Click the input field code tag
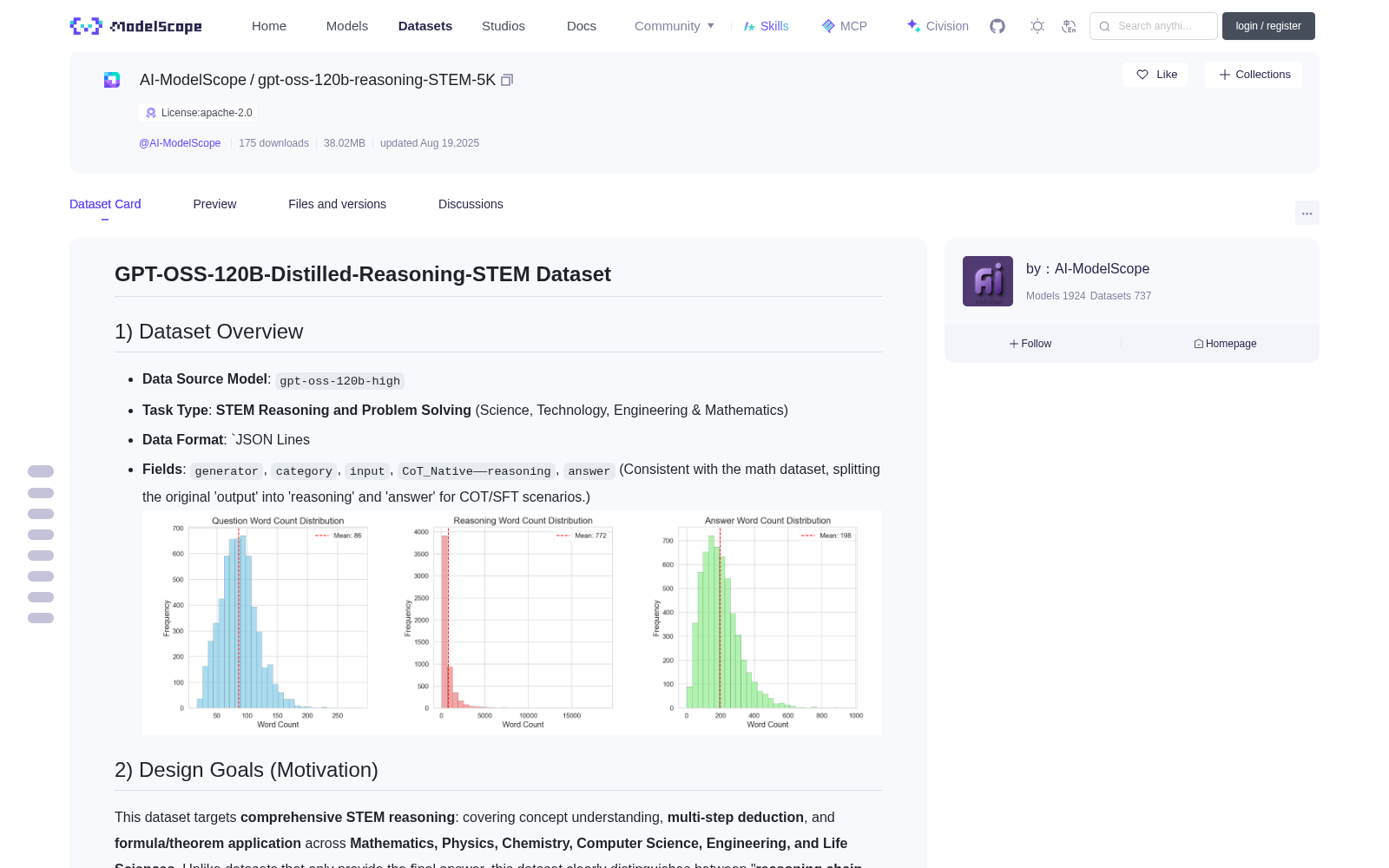The height and width of the screenshot is (868, 1389). (x=367, y=471)
